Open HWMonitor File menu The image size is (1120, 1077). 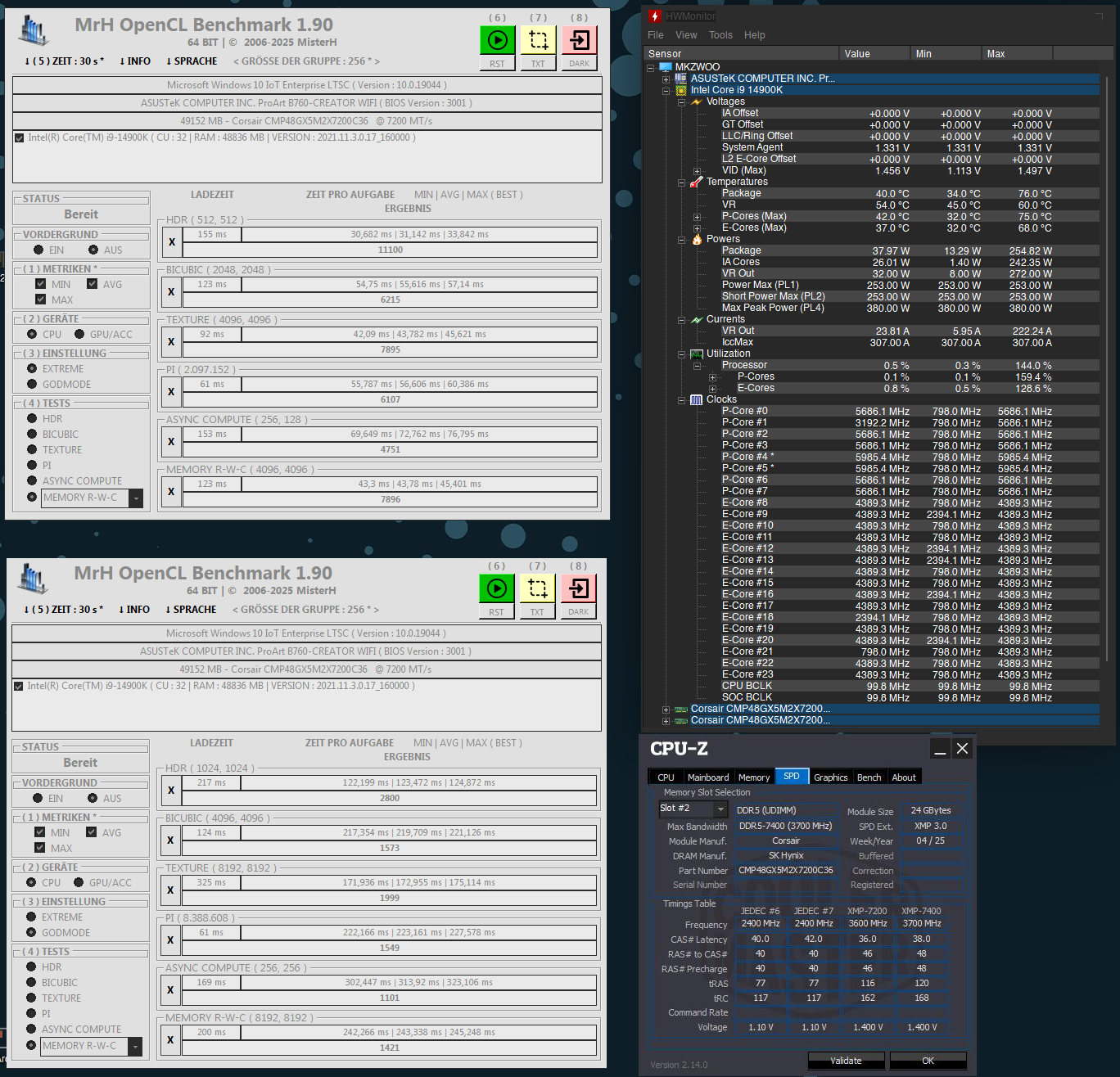656,35
